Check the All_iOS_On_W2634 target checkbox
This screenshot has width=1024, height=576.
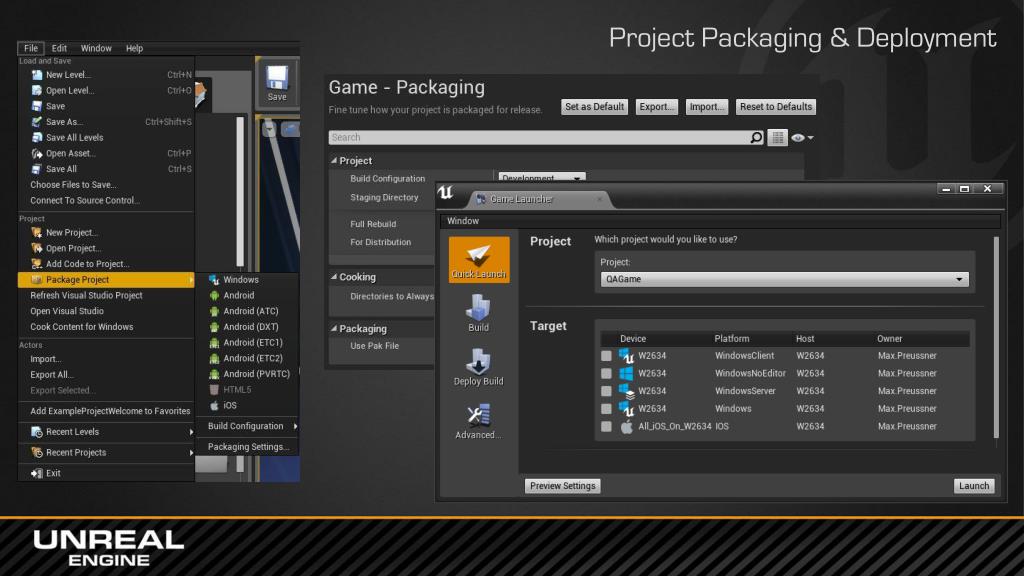pyautogui.click(x=606, y=426)
